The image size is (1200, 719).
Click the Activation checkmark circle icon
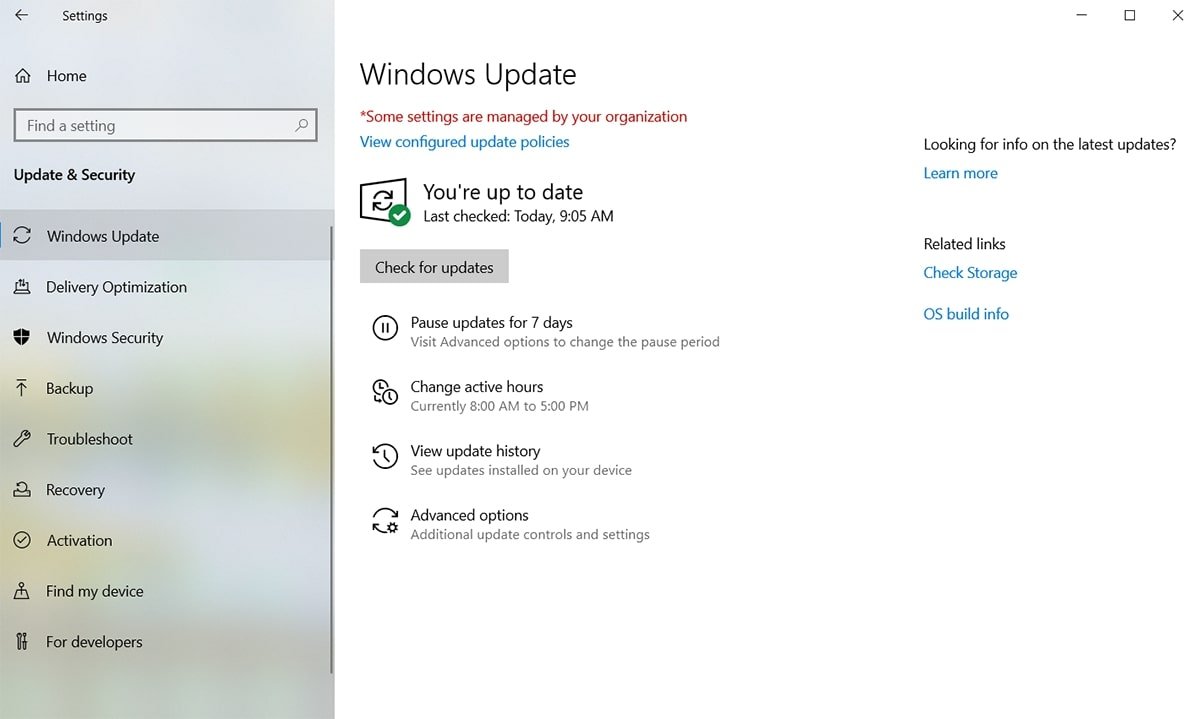coord(22,541)
